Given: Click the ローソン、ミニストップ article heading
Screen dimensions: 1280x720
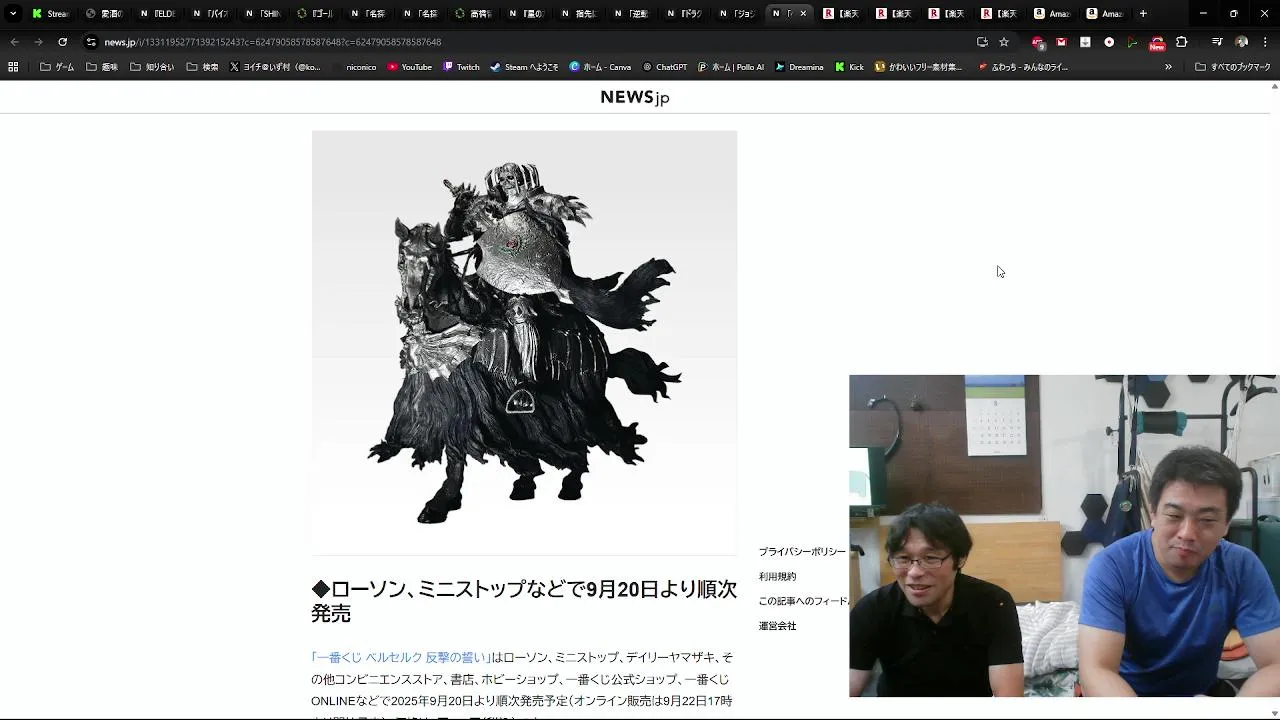Looking at the screenshot, I should click(x=524, y=601).
